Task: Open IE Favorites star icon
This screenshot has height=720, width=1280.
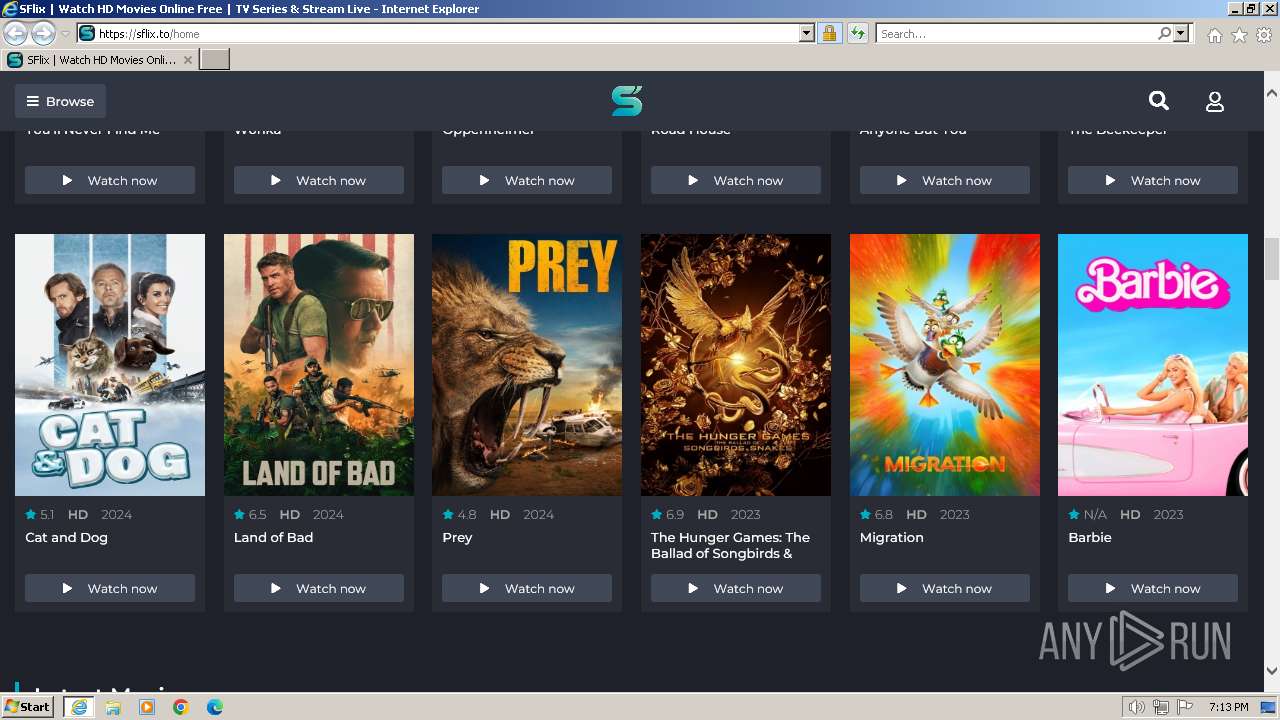Action: tap(1239, 35)
